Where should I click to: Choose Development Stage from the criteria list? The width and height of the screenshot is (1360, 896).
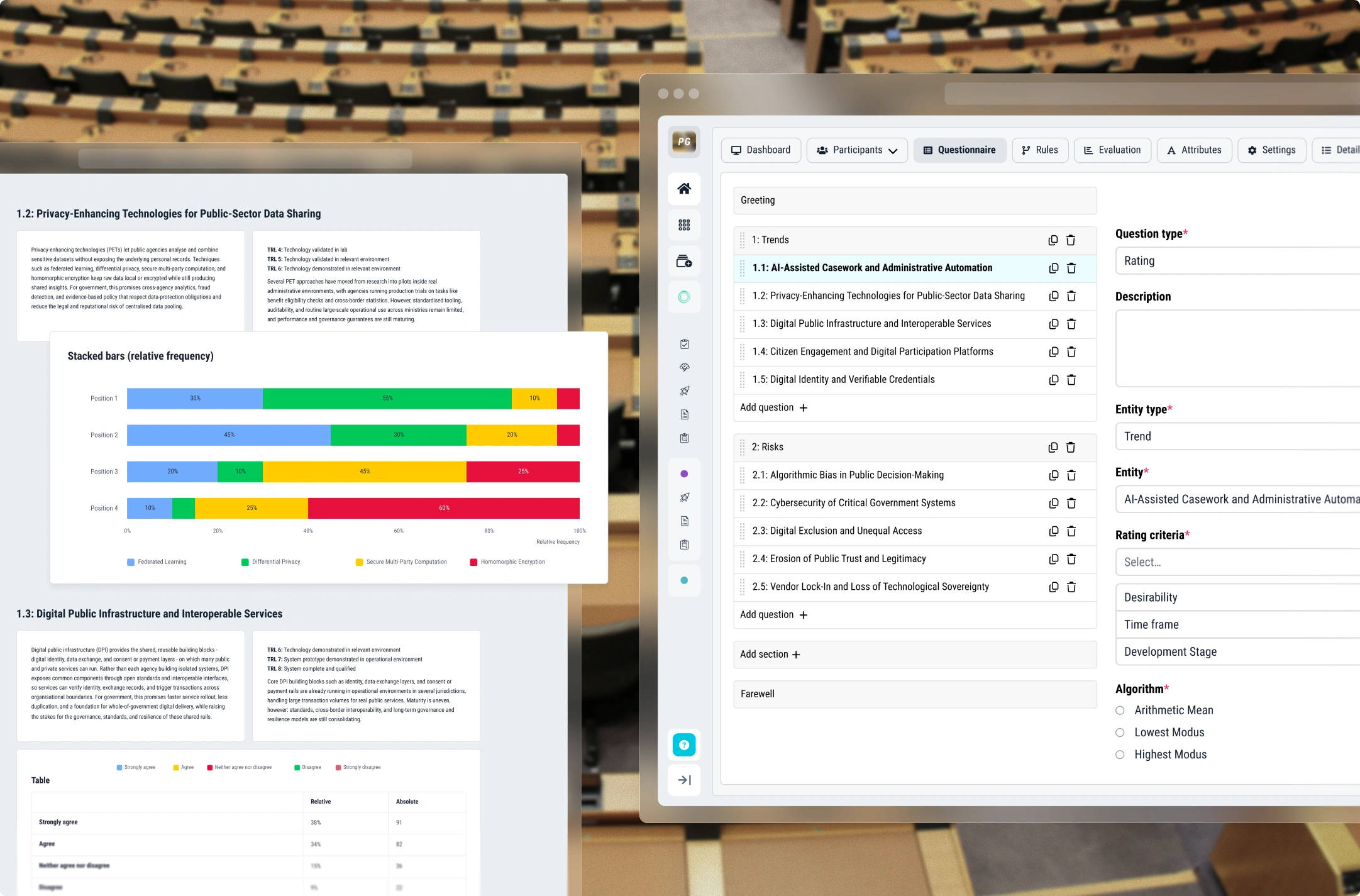click(1237, 652)
